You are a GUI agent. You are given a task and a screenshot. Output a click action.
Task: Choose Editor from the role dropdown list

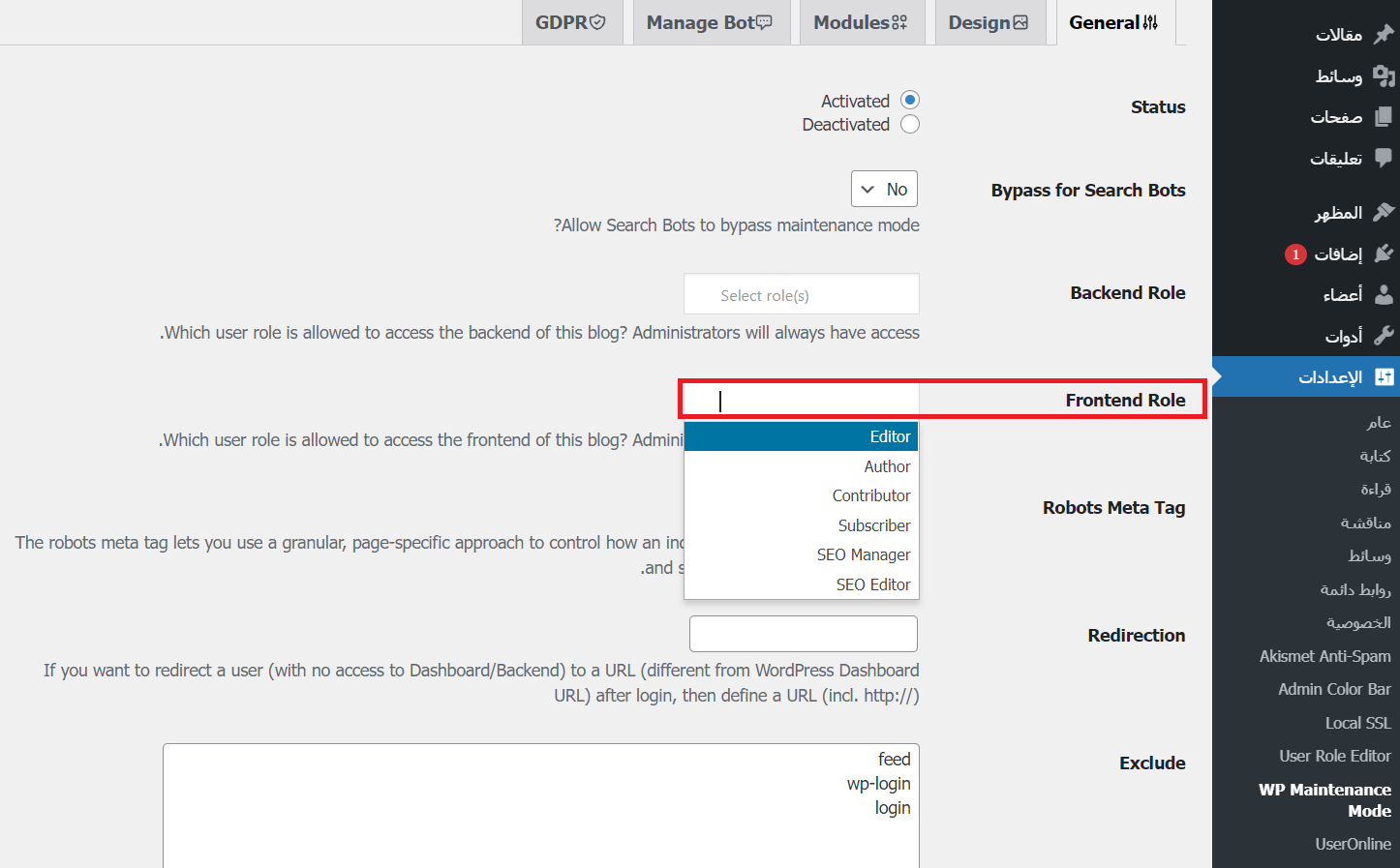(801, 436)
